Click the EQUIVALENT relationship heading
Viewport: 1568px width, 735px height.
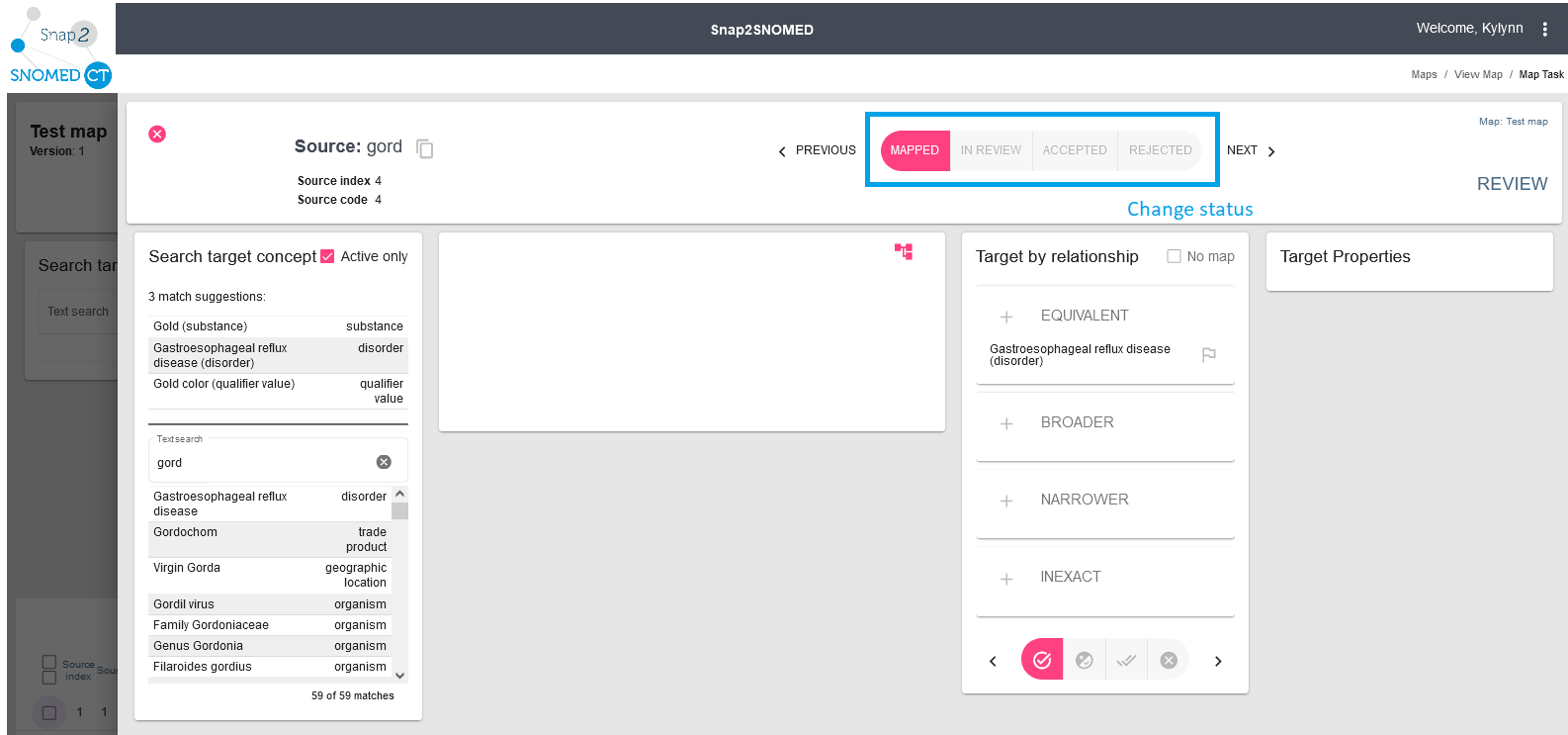pyautogui.click(x=1085, y=316)
